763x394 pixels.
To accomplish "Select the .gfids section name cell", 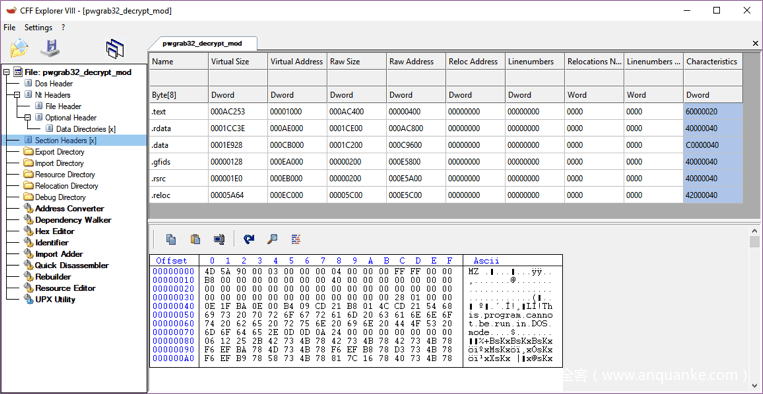I will pos(179,161).
